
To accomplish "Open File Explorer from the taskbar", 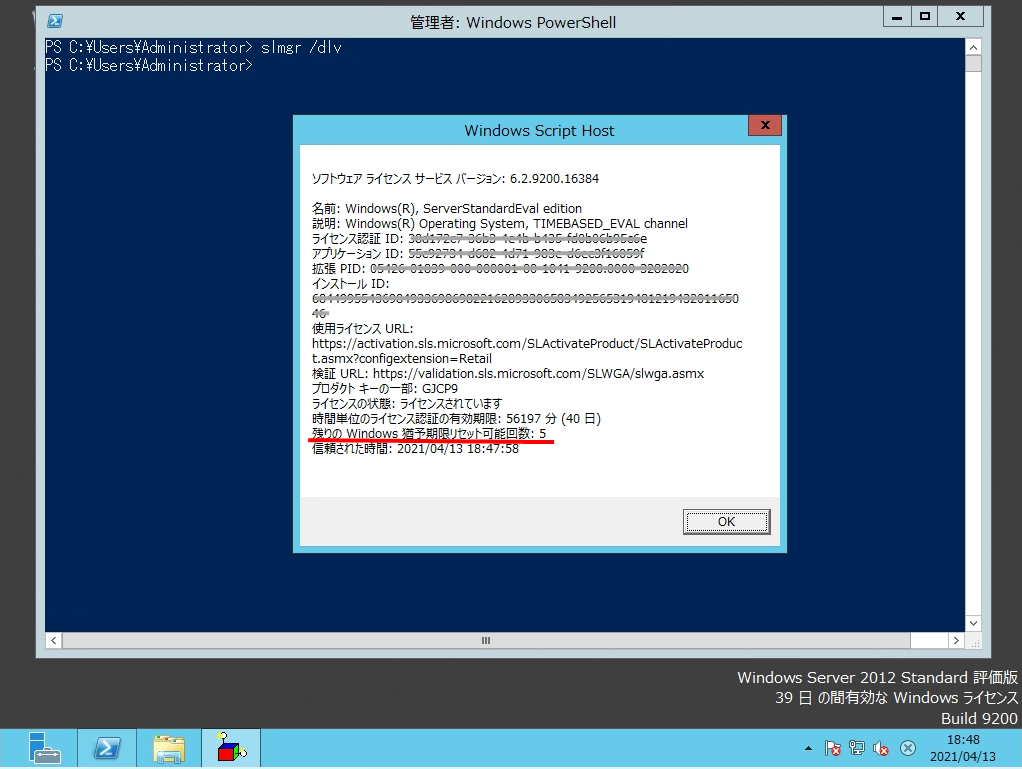I will [169, 748].
